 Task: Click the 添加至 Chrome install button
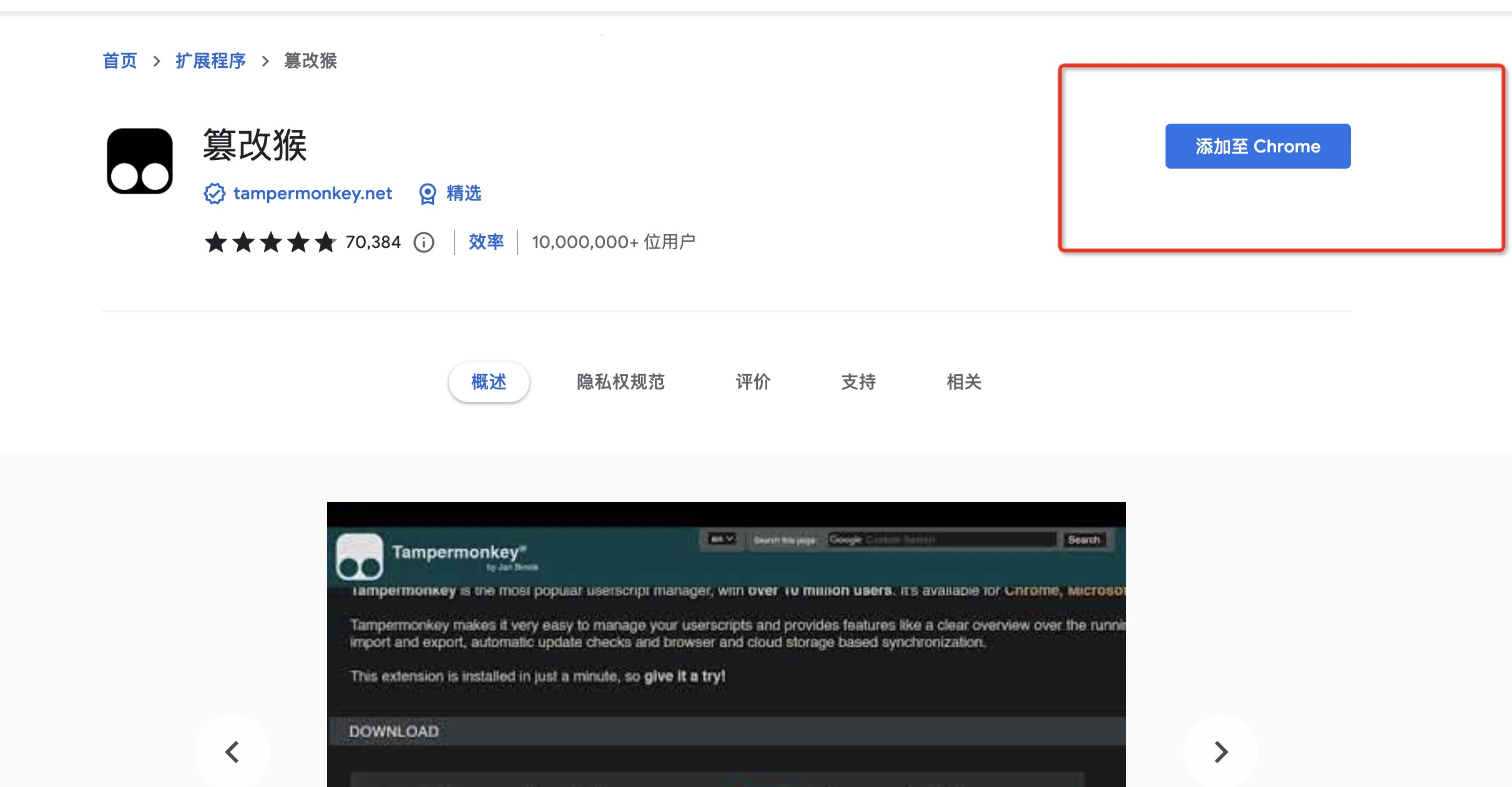tap(1257, 146)
